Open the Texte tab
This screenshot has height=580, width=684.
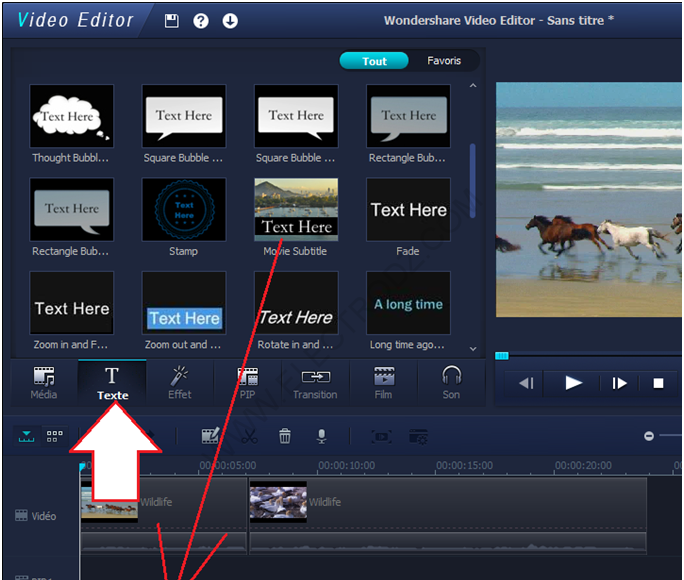(x=112, y=383)
